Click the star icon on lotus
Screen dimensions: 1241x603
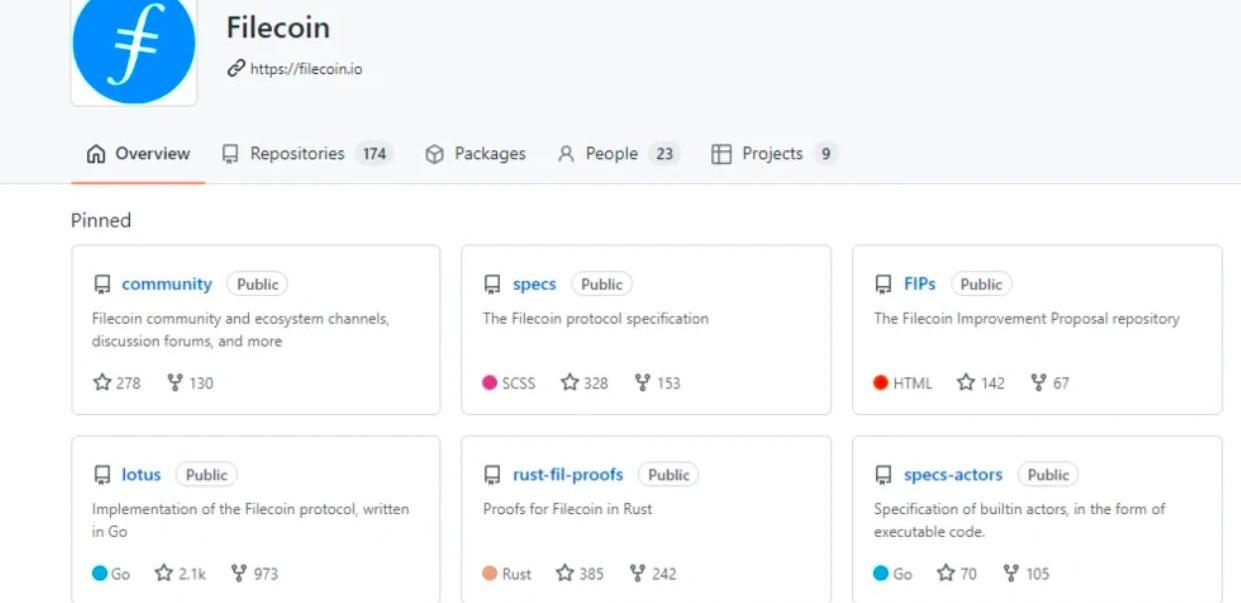coord(164,574)
